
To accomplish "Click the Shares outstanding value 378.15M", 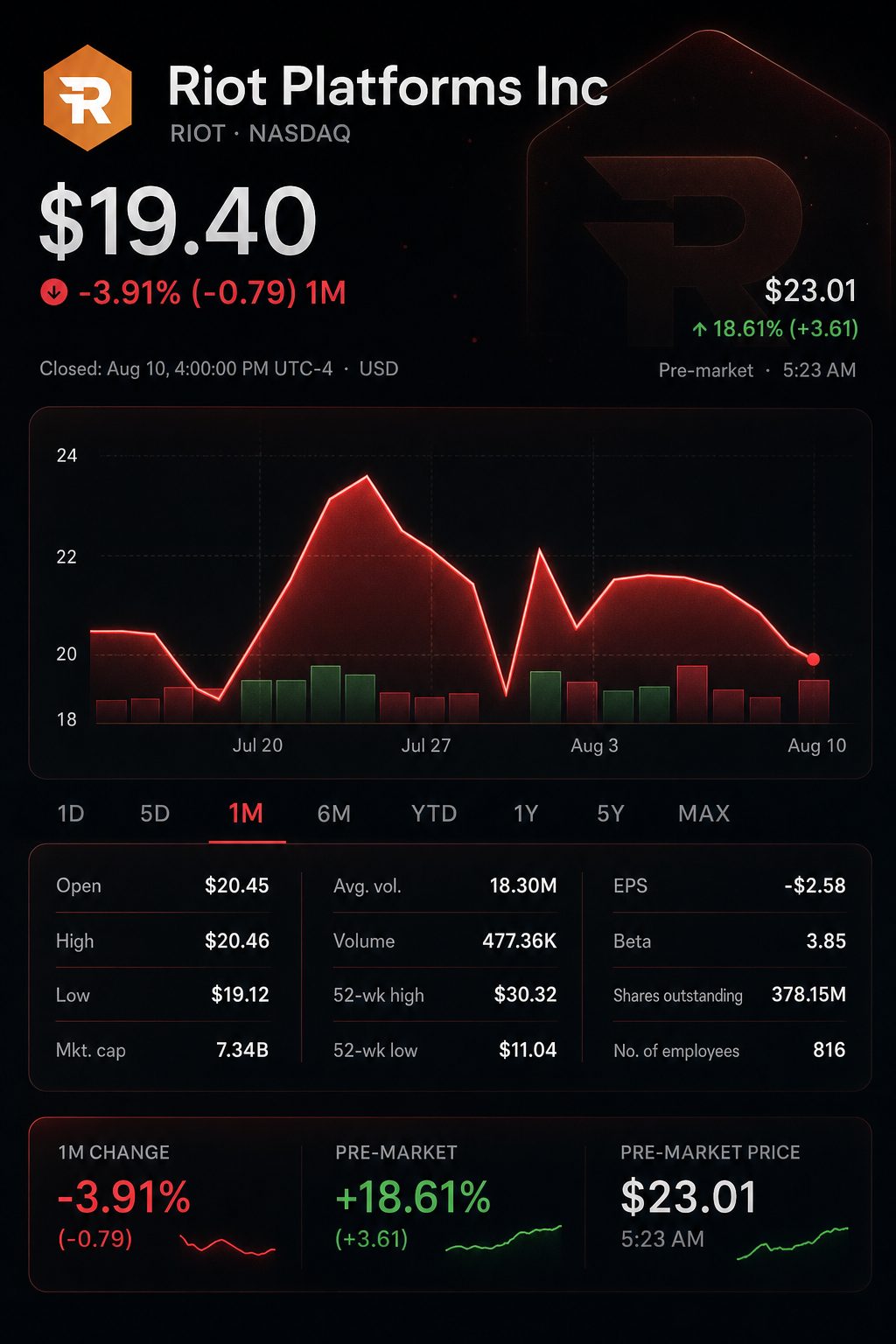I will pos(808,995).
